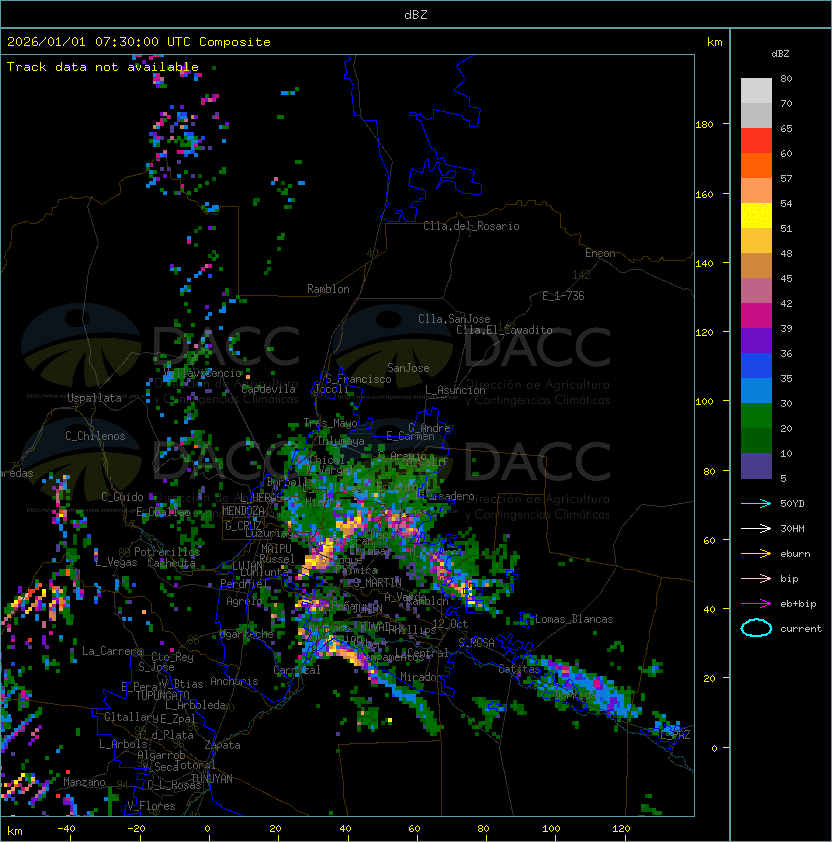832x842 pixels.
Task: Pick the 5 dBZ purple color swatch
Action: tap(756, 466)
